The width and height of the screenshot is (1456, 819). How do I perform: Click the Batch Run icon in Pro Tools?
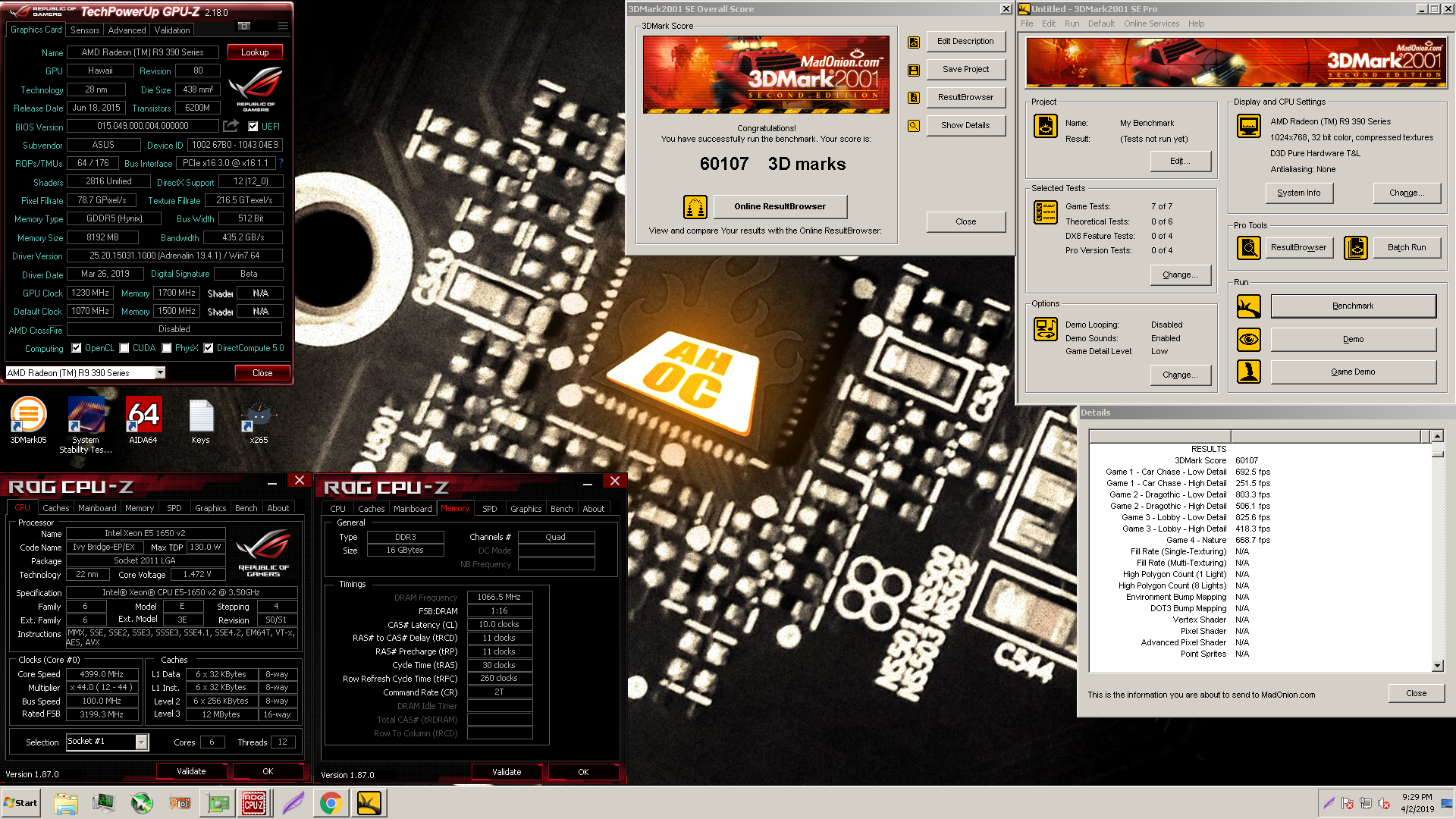point(1356,247)
